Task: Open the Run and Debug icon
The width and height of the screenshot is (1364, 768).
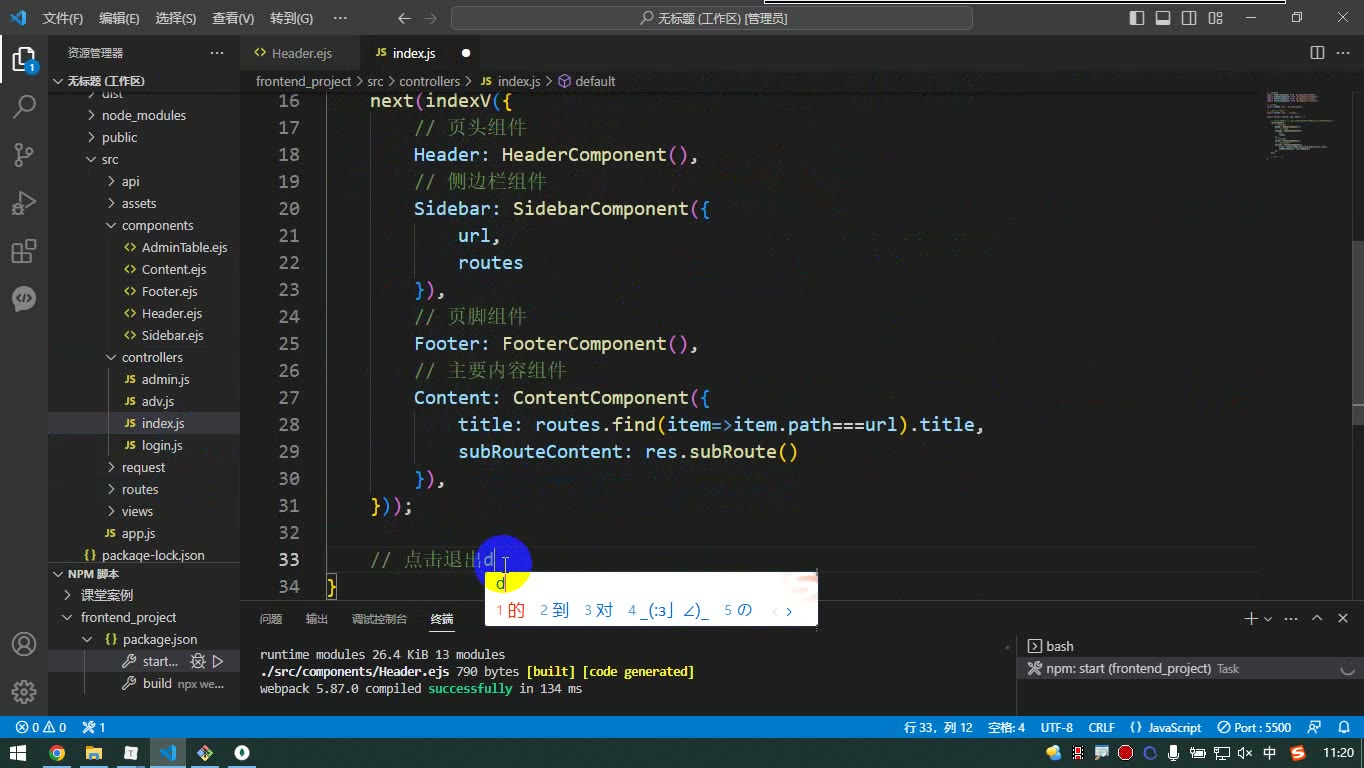Action: 24,203
